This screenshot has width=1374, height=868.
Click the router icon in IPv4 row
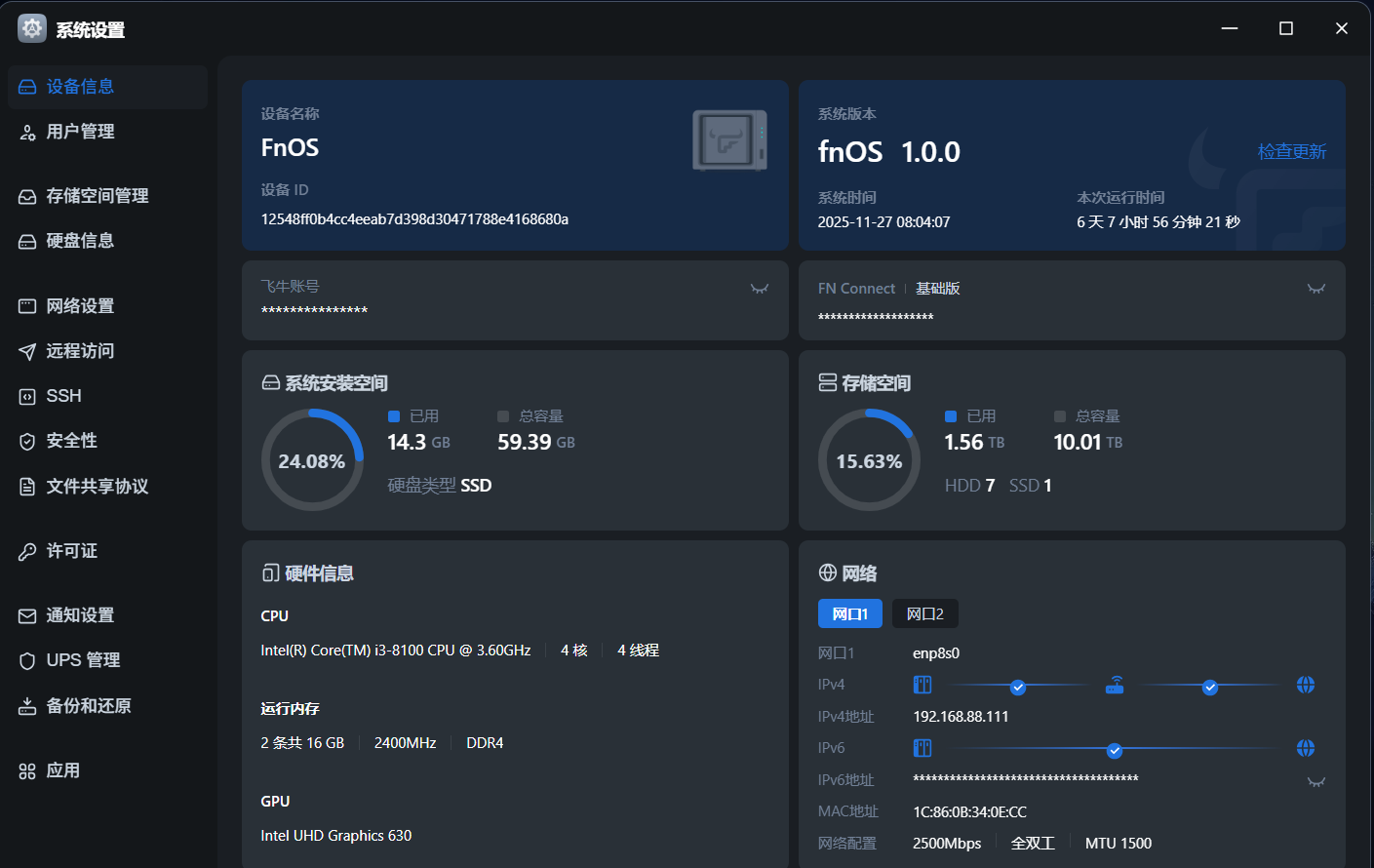click(1115, 686)
